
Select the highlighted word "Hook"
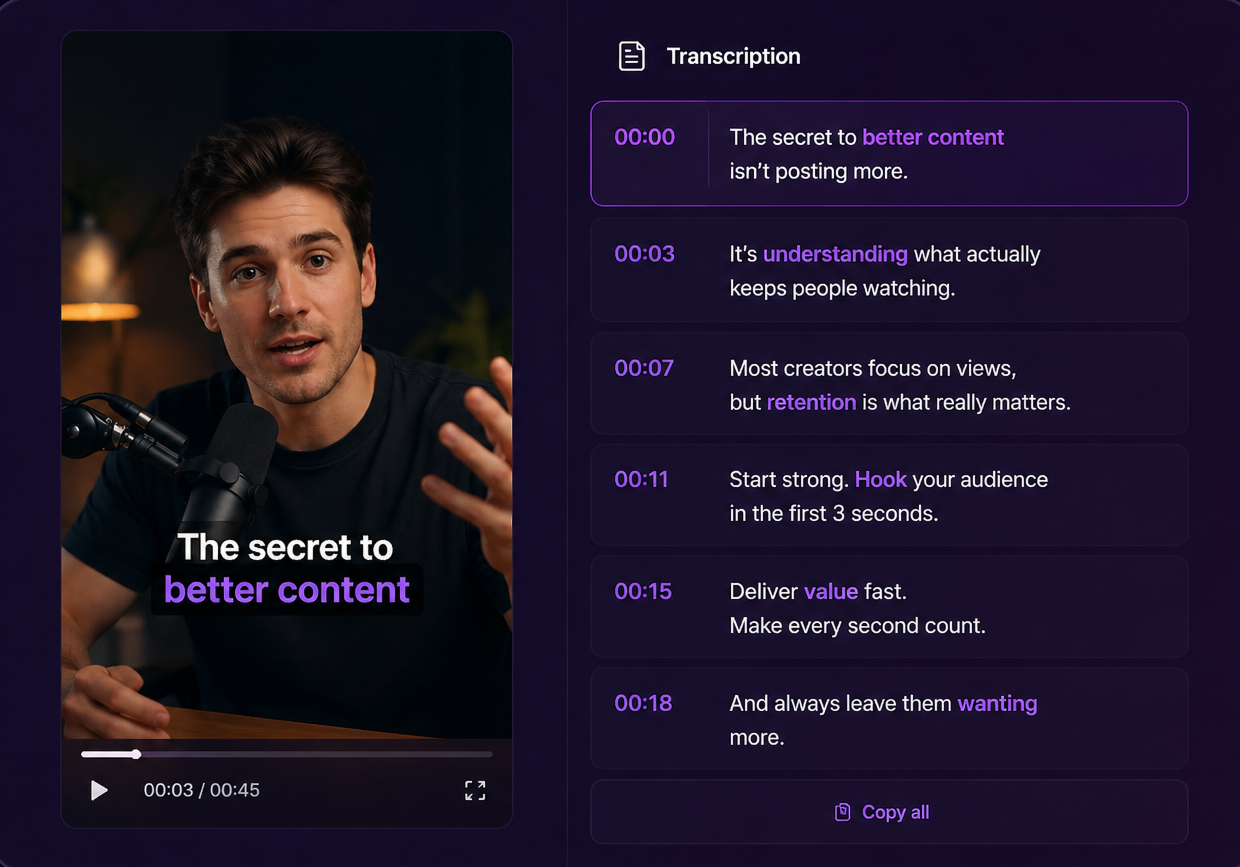pyautogui.click(x=880, y=479)
